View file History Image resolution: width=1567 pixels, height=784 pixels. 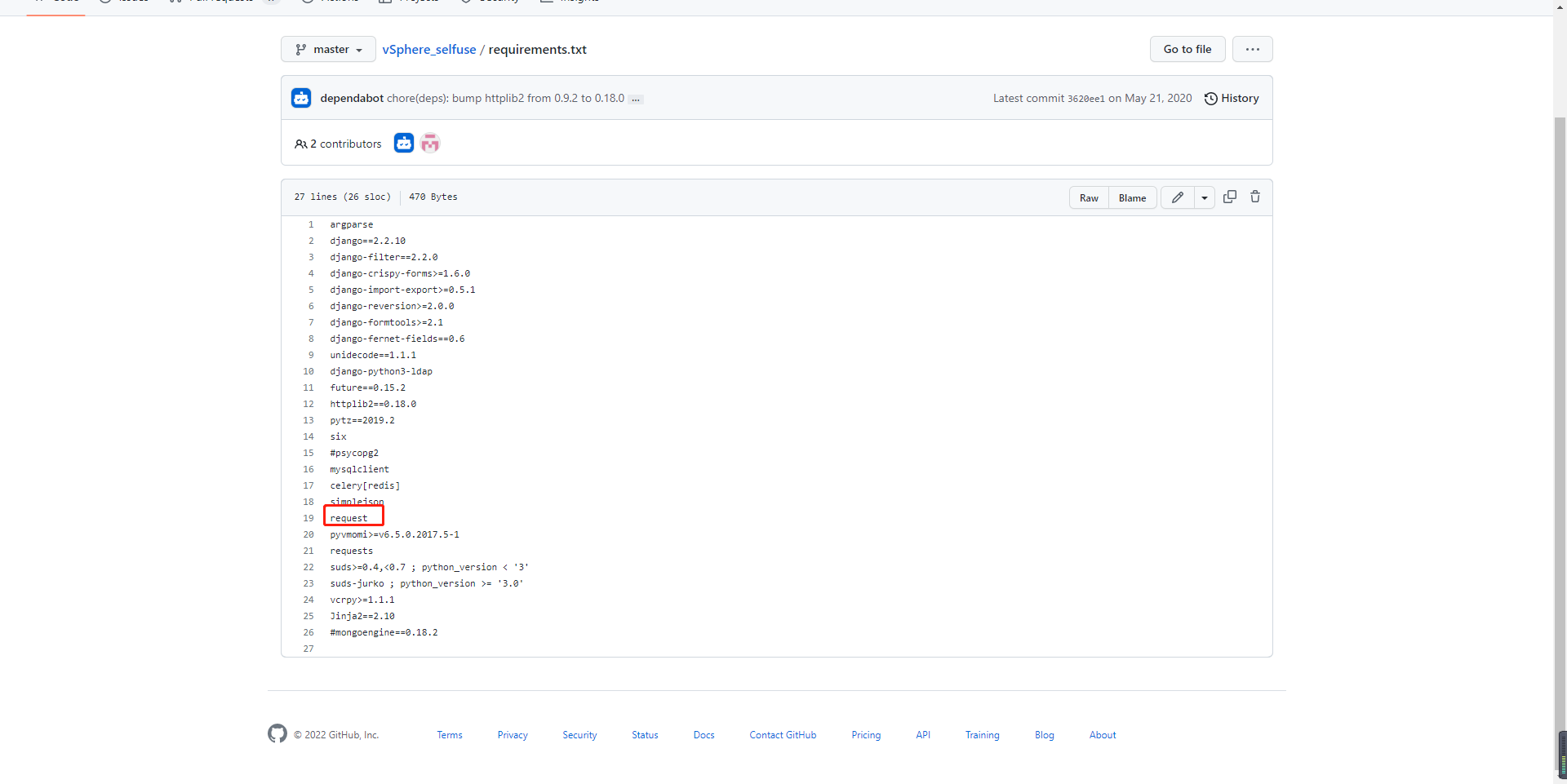coord(1232,98)
